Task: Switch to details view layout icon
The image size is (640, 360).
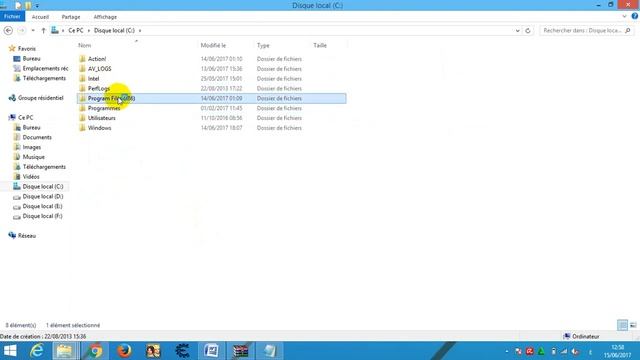Action: 622,325
